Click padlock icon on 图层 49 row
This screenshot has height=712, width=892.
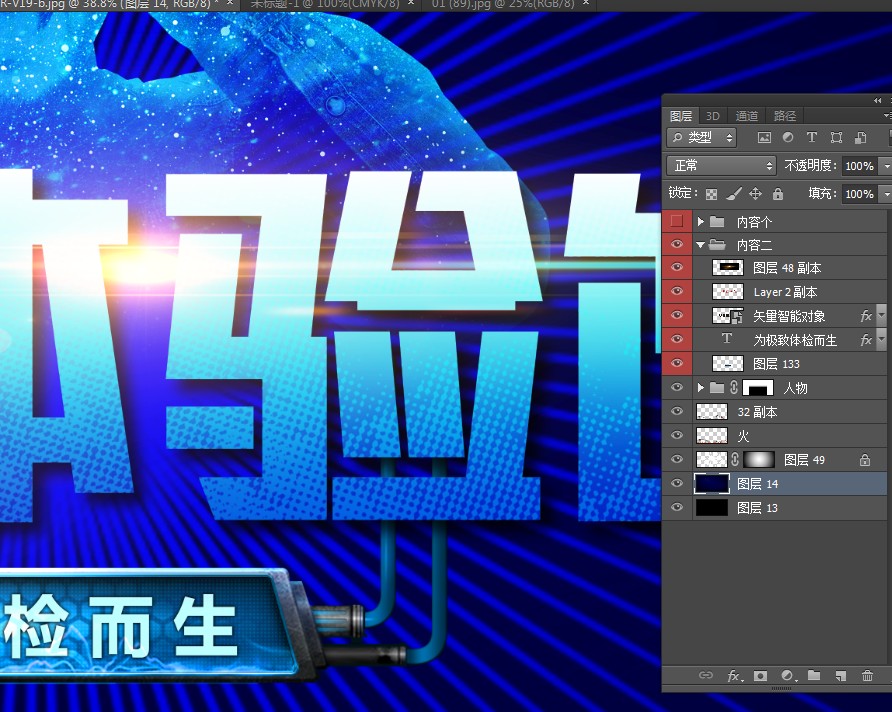tap(865, 460)
